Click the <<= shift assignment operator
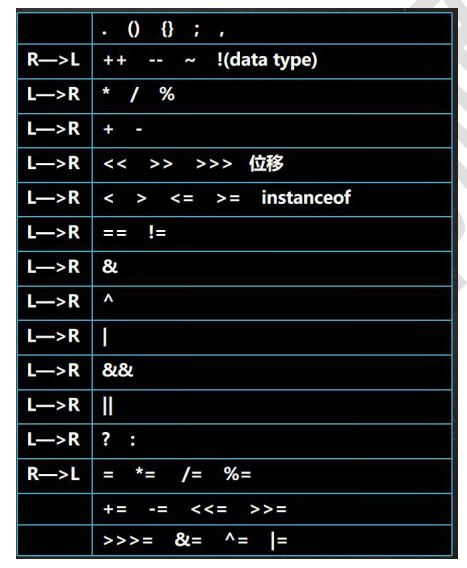467x568 pixels. (x=209, y=509)
